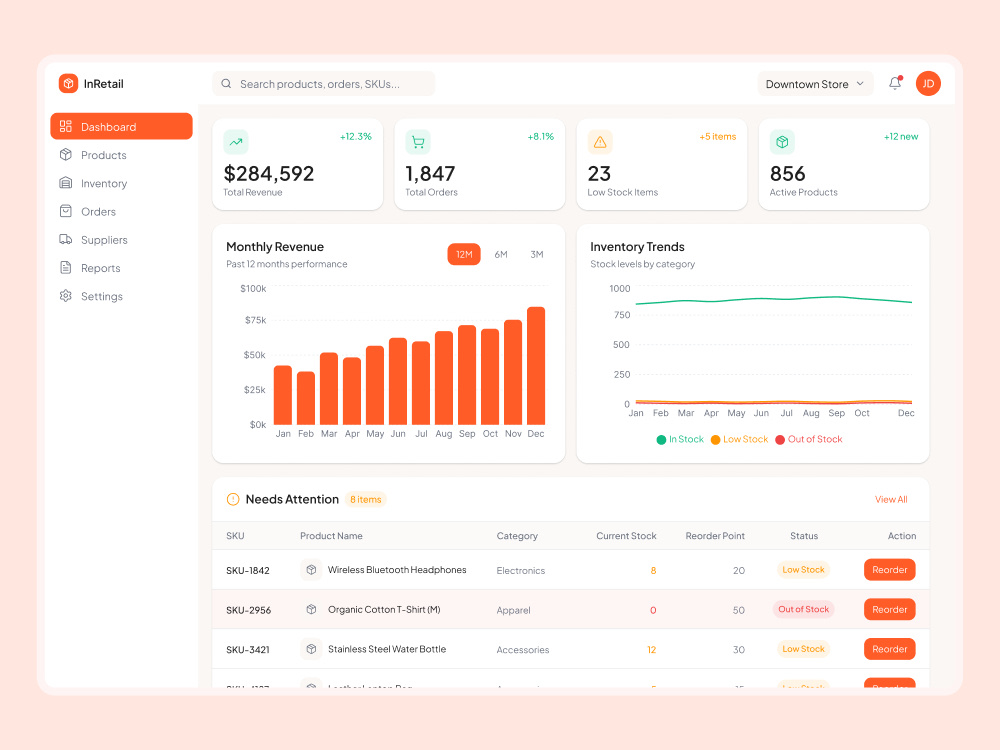Screen dimensions: 1000x750
Task: Click the Total Revenue trend arrow icon
Action: 236,142
